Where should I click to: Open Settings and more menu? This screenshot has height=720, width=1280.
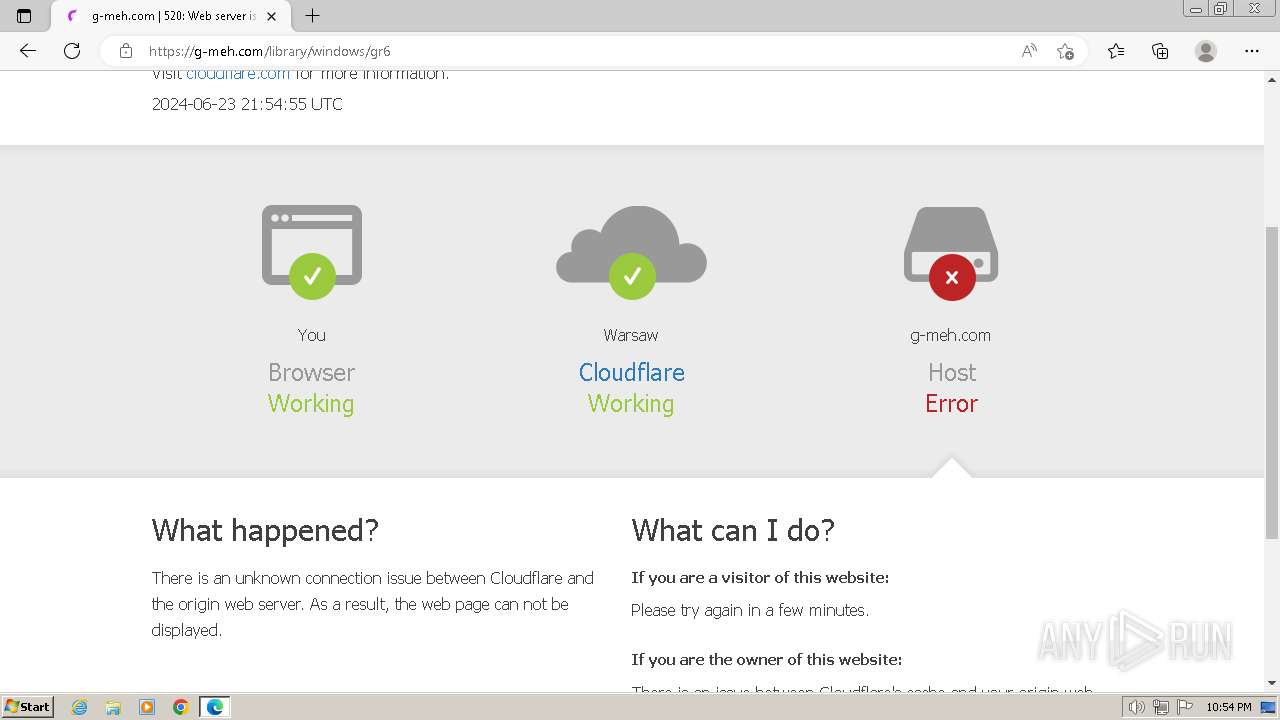pos(1252,51)
